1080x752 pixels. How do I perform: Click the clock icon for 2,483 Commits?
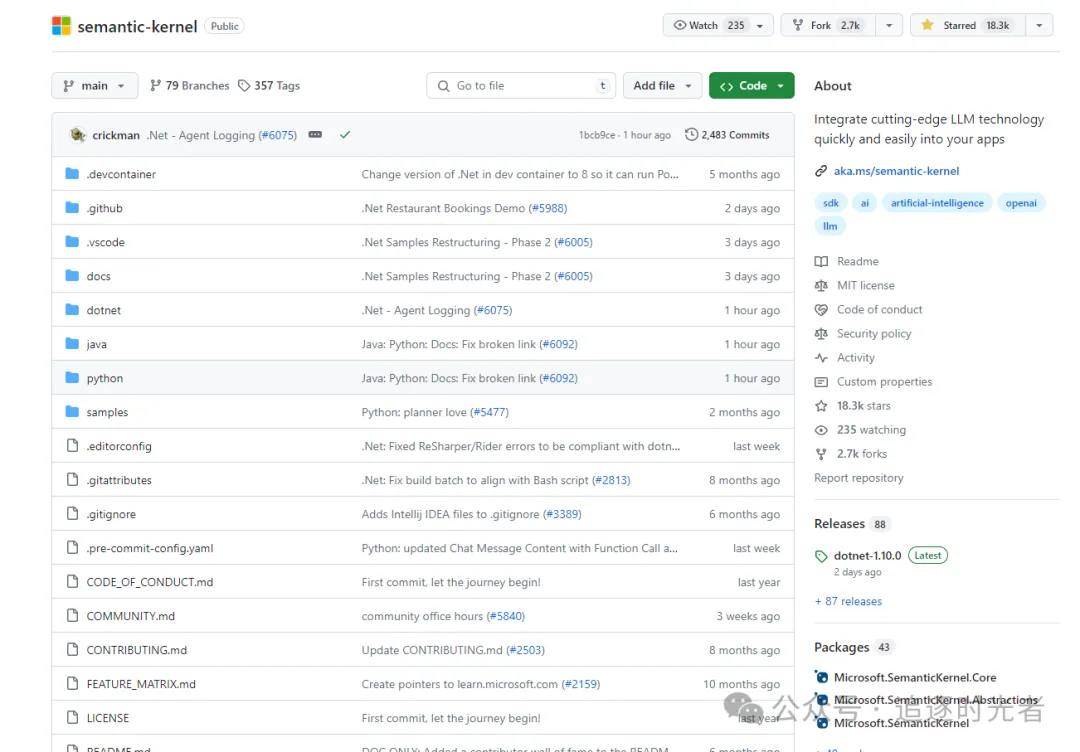point(691,135)
